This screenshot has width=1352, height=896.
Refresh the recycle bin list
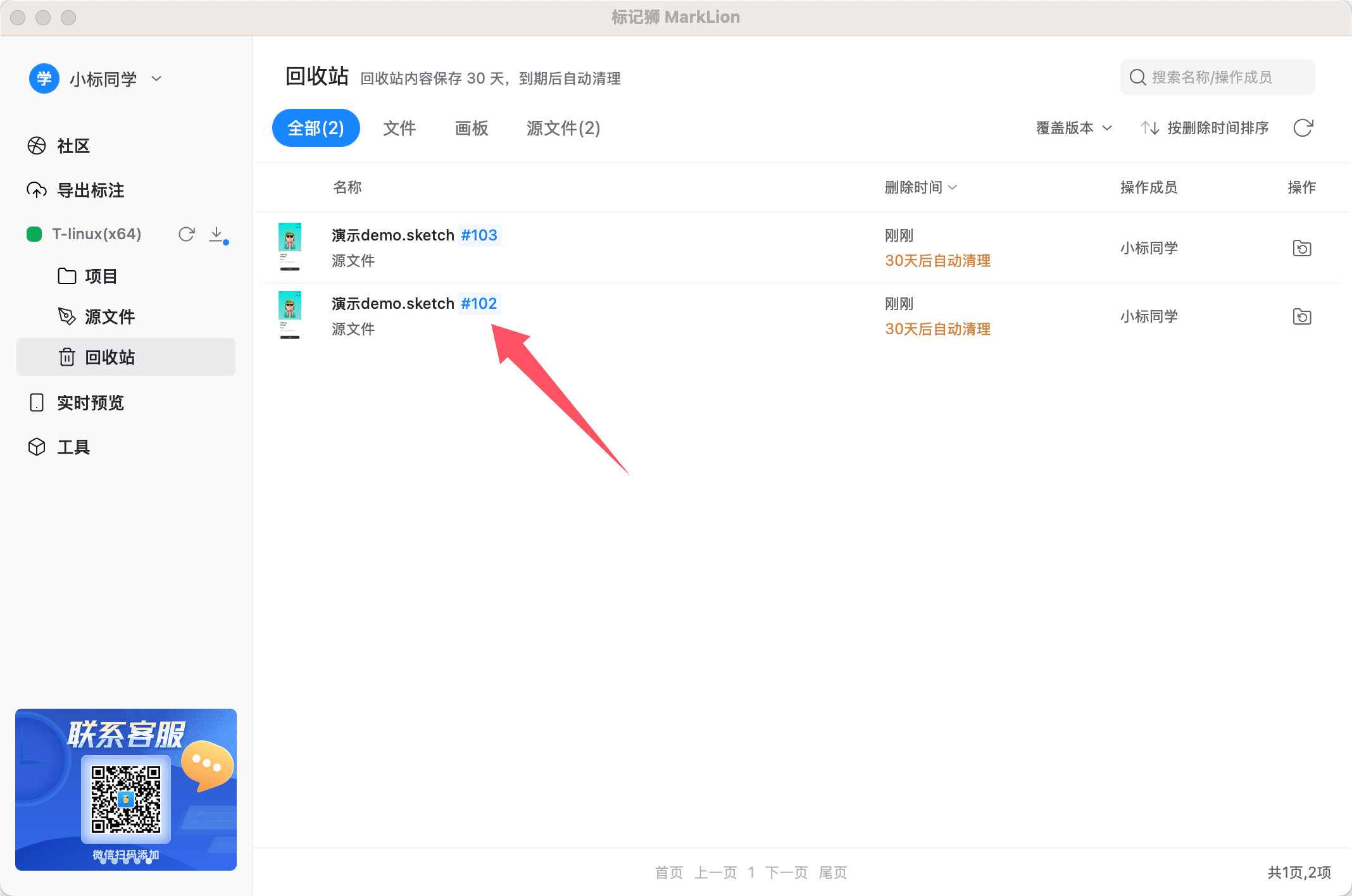pyautogui.click(x=1303, y=128)
